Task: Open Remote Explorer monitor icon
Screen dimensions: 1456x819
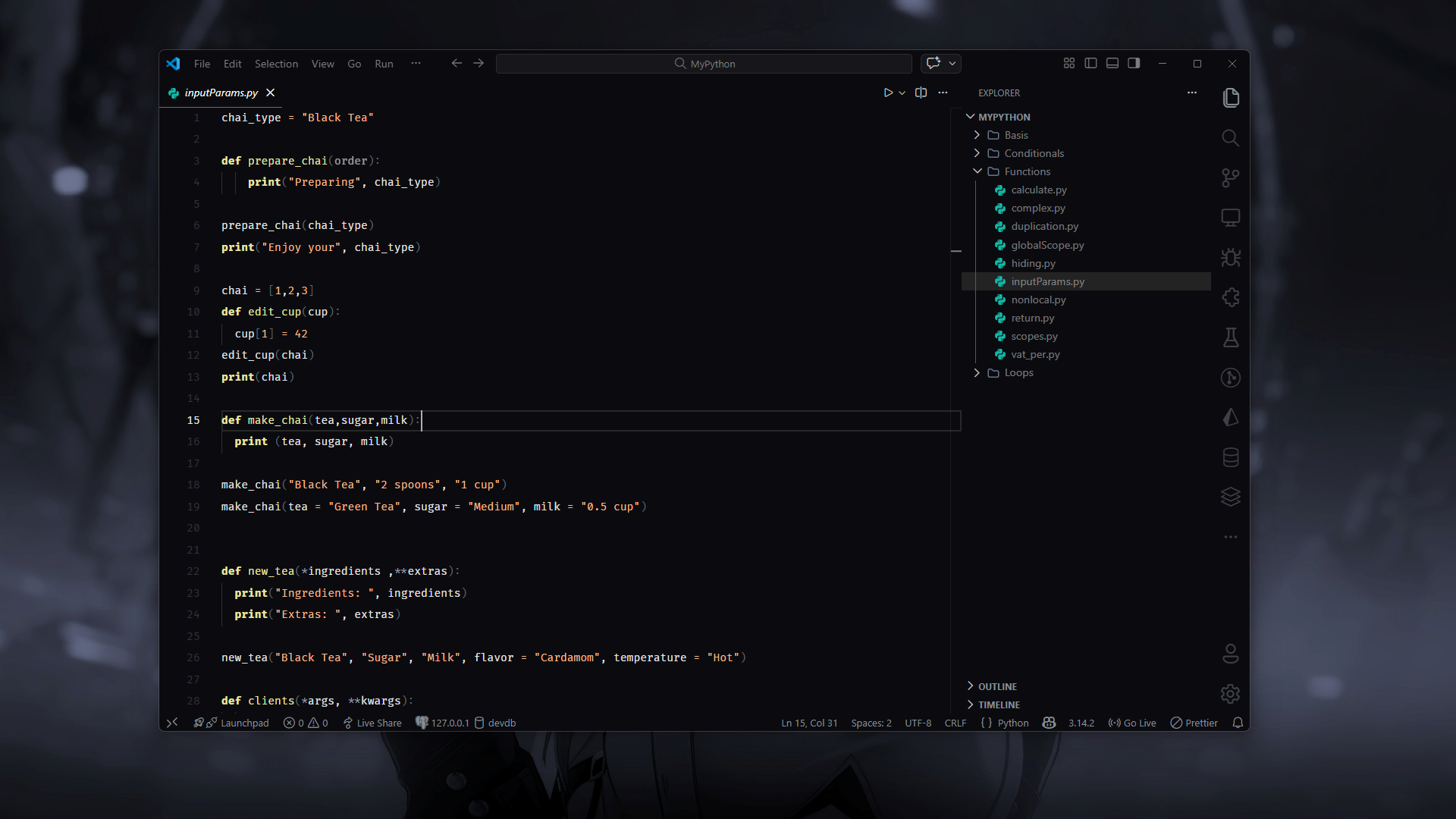Action: click(x=1231, y=218)
